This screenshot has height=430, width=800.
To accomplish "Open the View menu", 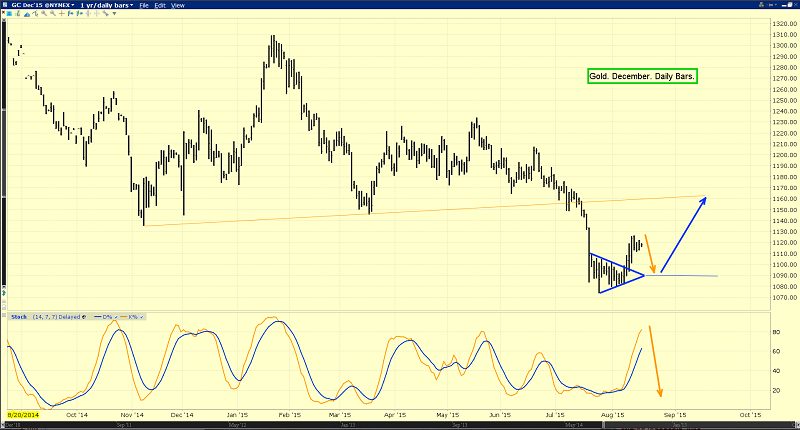I will (x=178, y=5).
